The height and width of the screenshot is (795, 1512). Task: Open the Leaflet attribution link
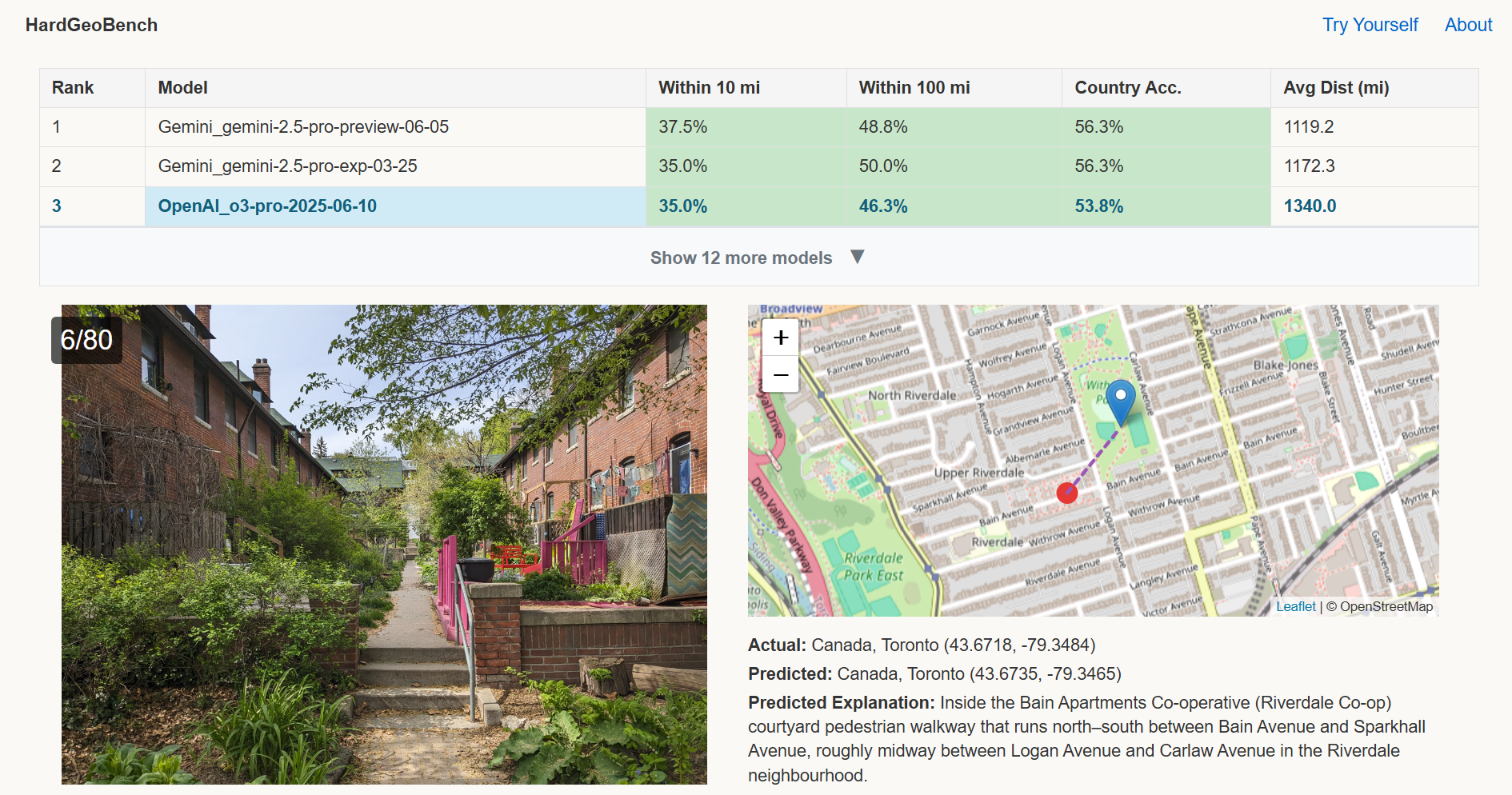[1295, 606]
